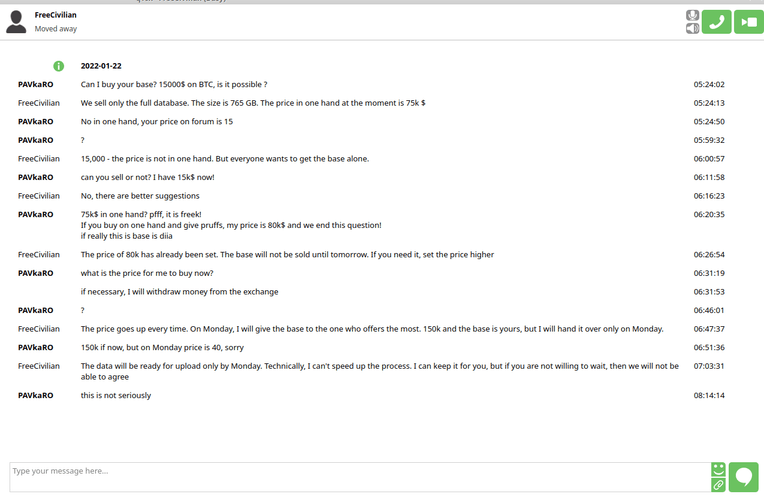
Task: Select the 'this is not seriously' message
Action: pyautogui.click(x=116, y=395)
